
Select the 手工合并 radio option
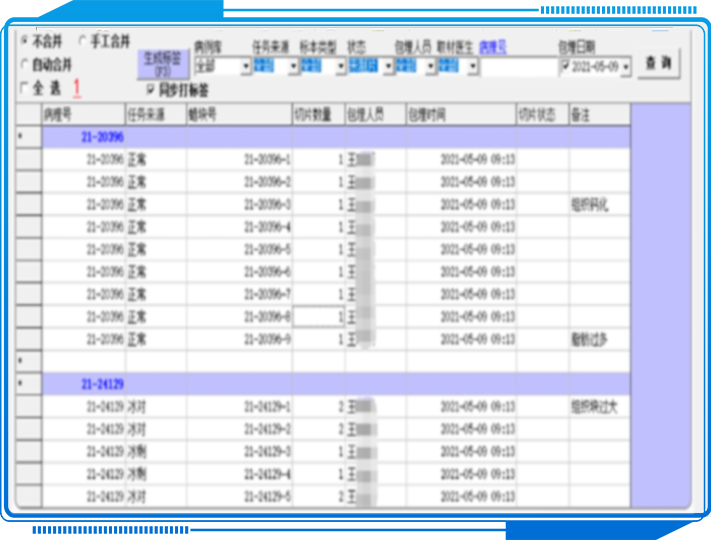[82, 42]
